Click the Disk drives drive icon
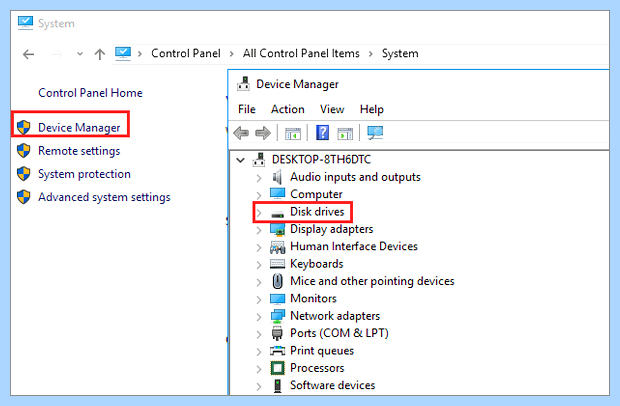This screenshot has width=620, height=406. 278,214
